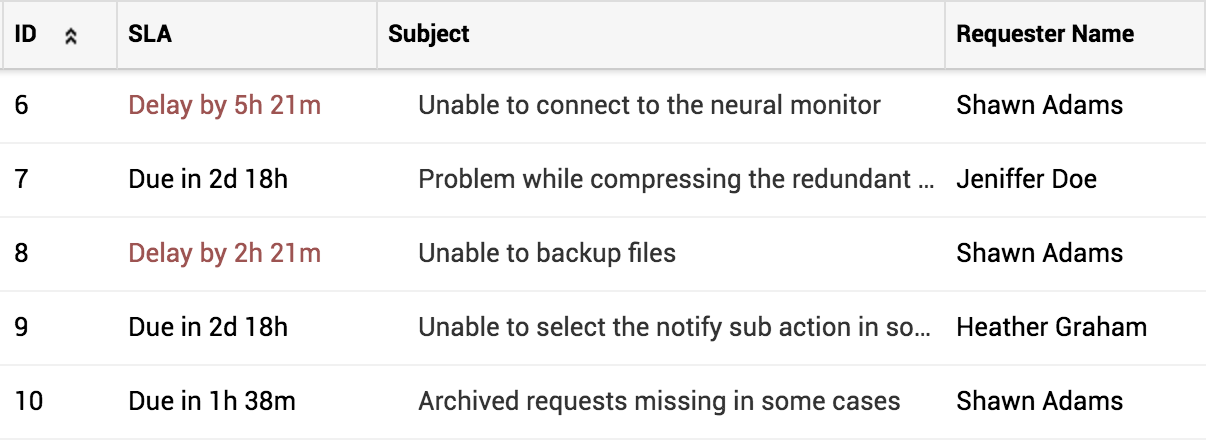Open 'Archived requests missing in some cases'

659,402
